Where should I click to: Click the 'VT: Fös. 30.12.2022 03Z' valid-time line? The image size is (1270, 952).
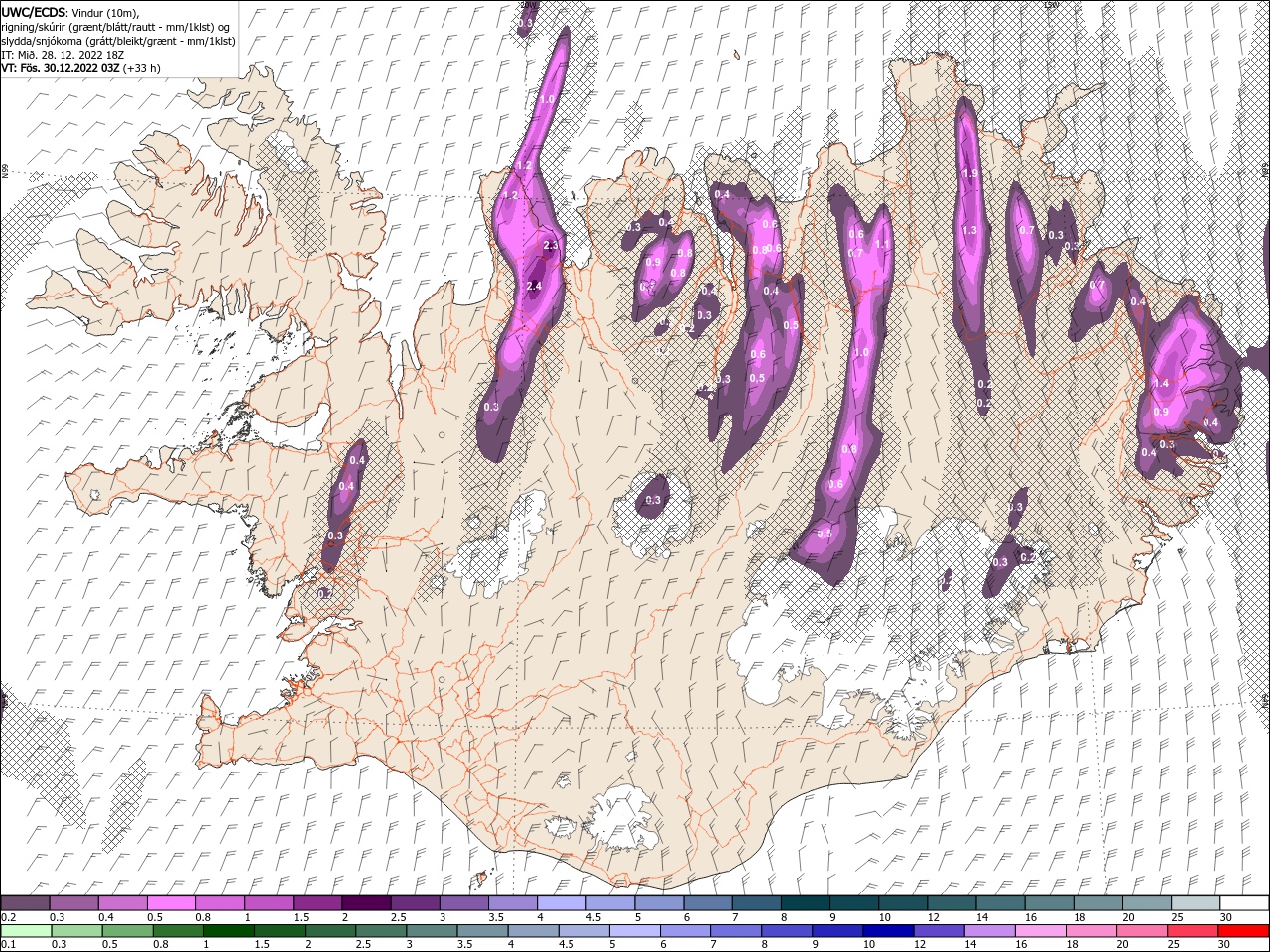pyautogui.click(x=80, y=68)
